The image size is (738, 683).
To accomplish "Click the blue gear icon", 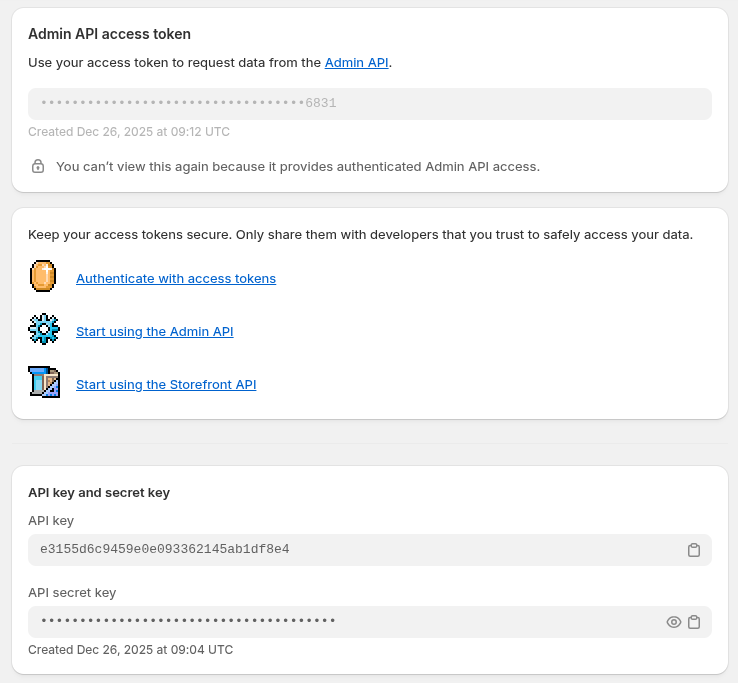I will (44, 330).
